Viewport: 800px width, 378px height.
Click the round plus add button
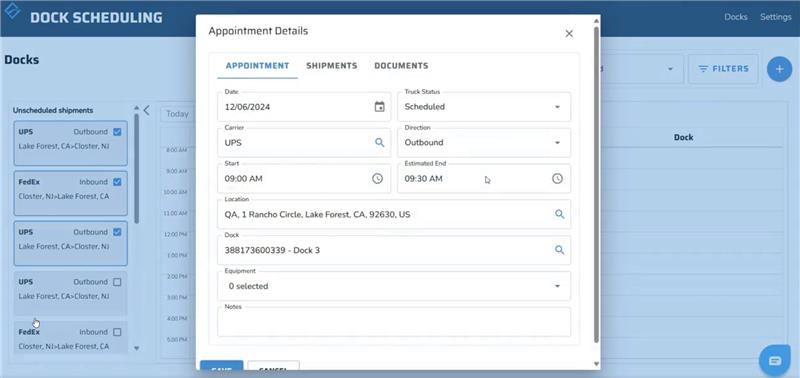[779, 69]
